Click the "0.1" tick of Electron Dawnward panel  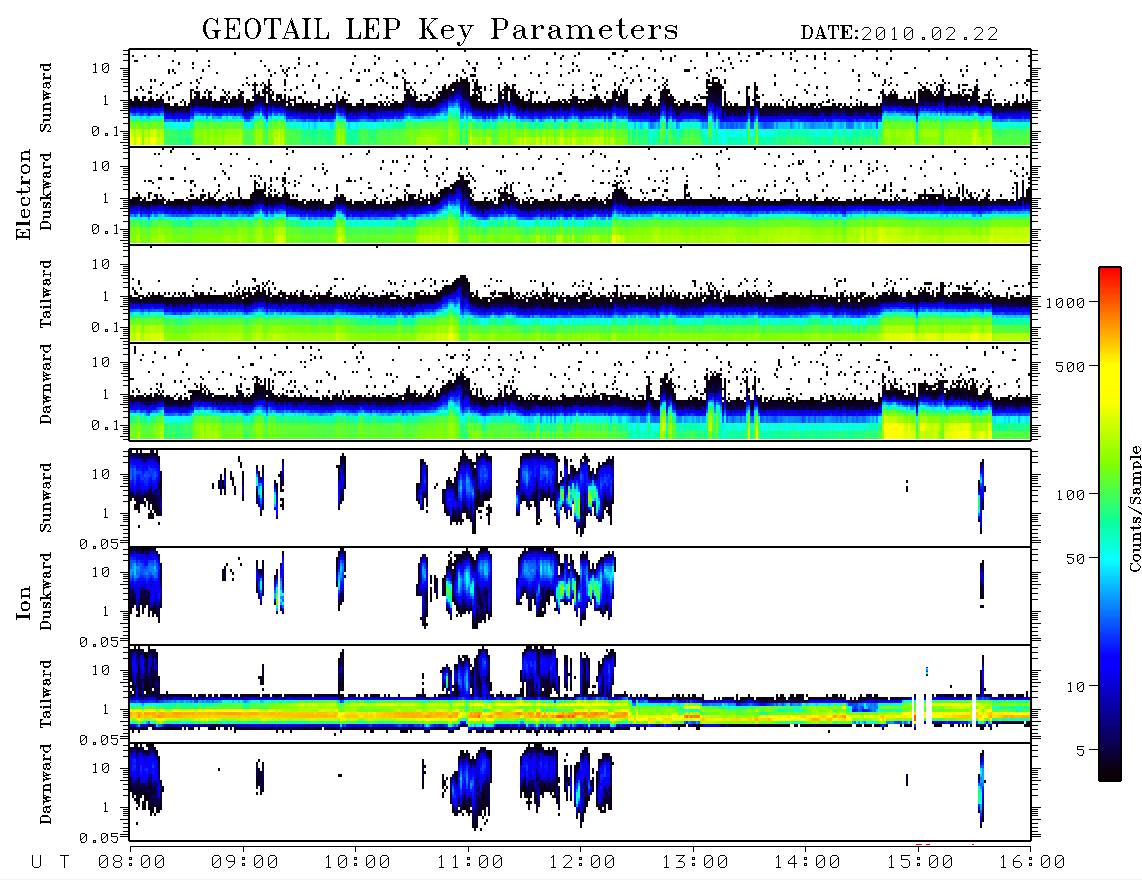(106, 425)
